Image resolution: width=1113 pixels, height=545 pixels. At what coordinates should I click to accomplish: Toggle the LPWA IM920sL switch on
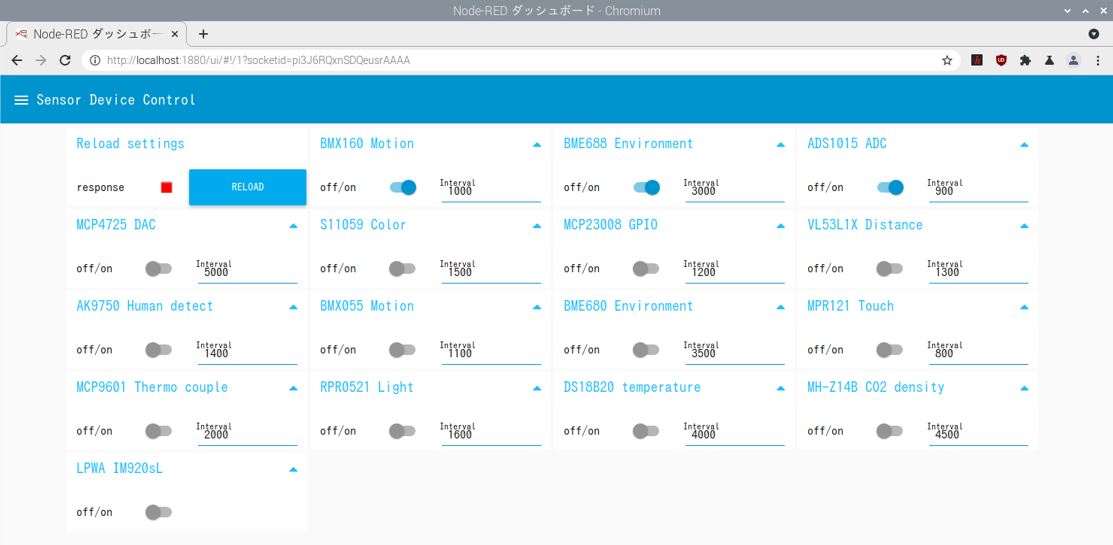tap(158, 512)
